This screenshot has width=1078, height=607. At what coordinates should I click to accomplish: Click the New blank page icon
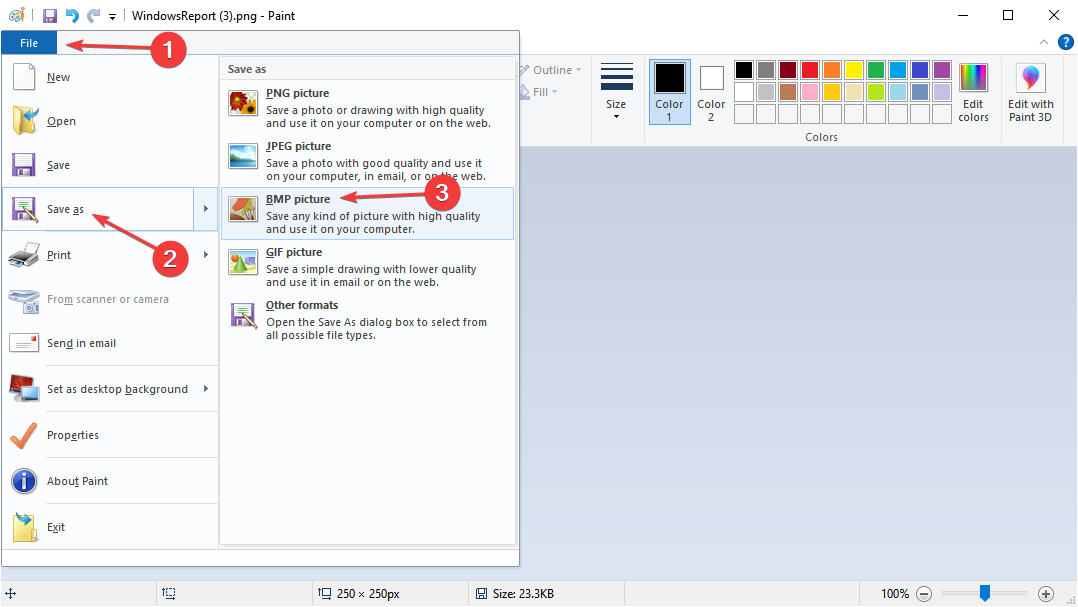click(x=24, y=77)
